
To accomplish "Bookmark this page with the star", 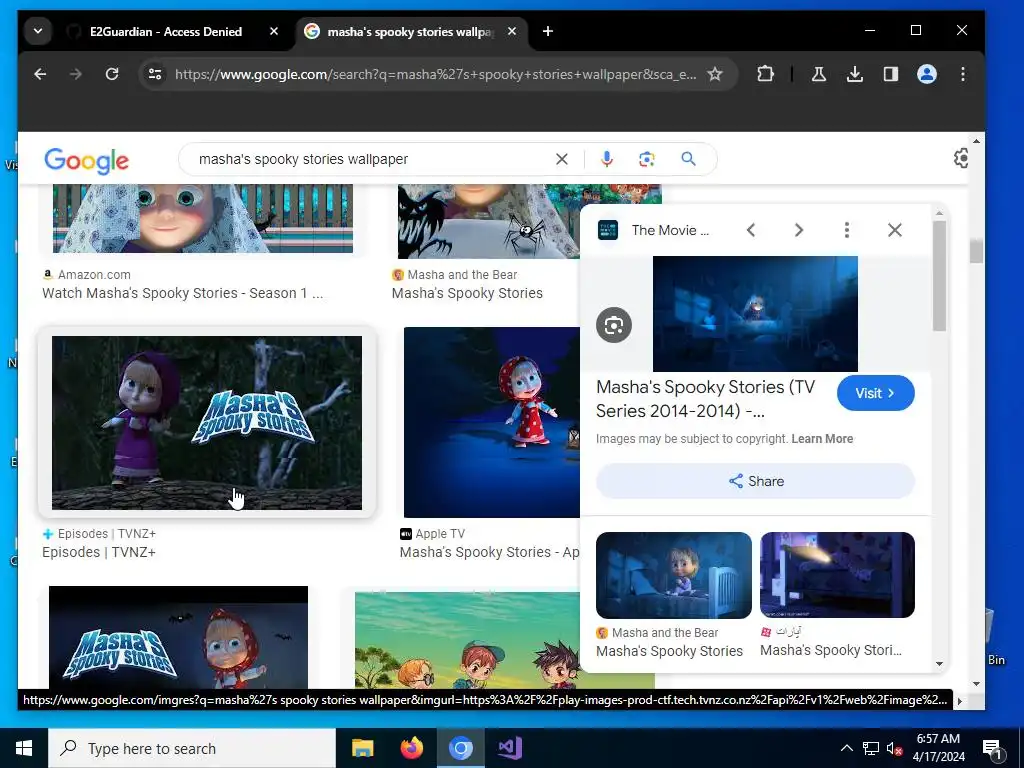I will coord(715,74).
